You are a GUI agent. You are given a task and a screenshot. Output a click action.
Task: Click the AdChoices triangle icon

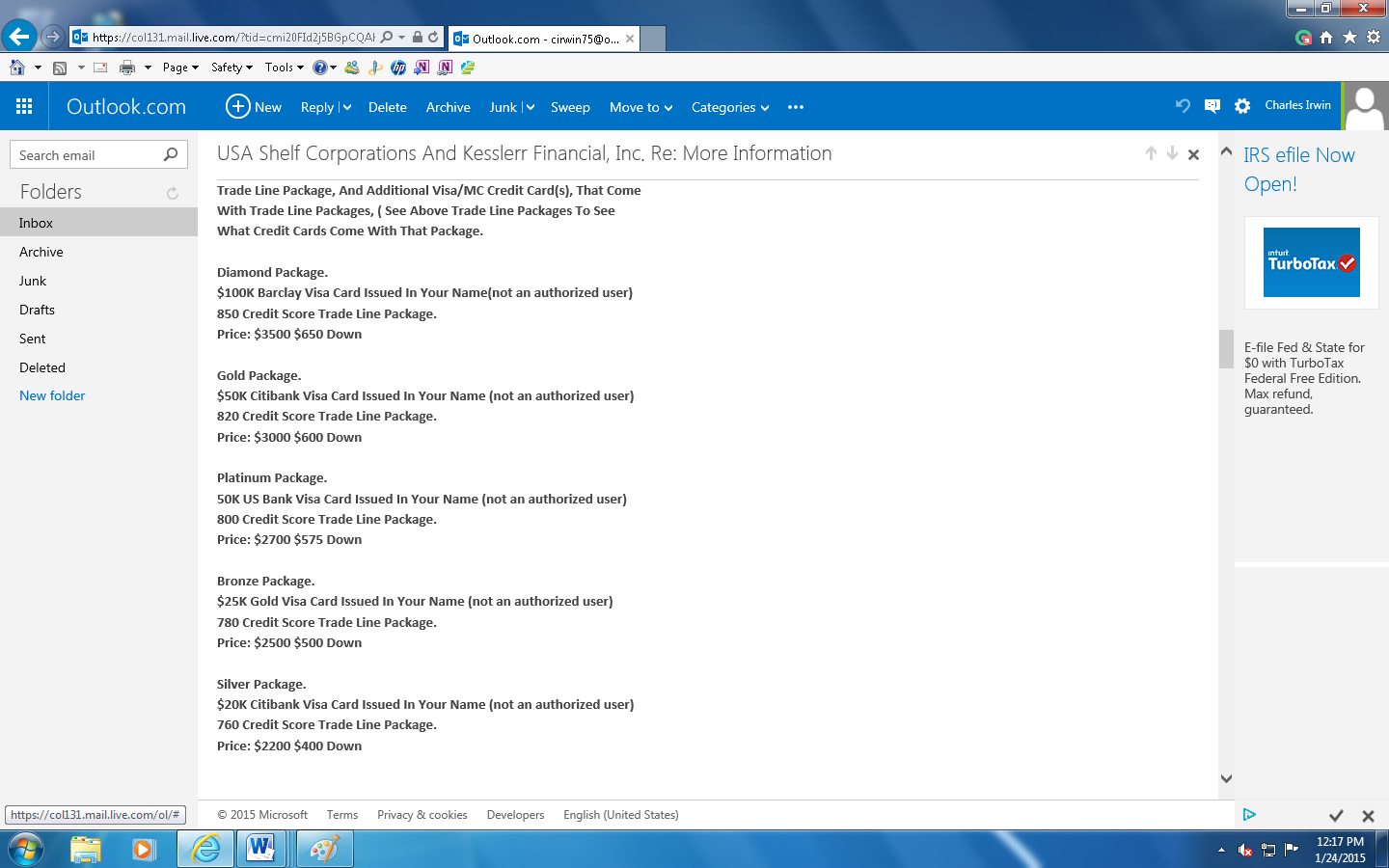(x=1249, y=815)
